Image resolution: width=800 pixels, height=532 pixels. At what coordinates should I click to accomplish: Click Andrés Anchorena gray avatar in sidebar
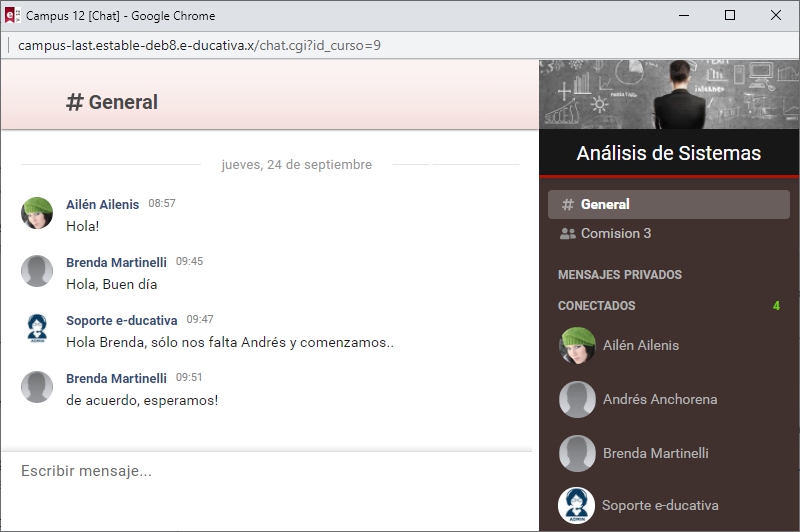click(577, 399)
